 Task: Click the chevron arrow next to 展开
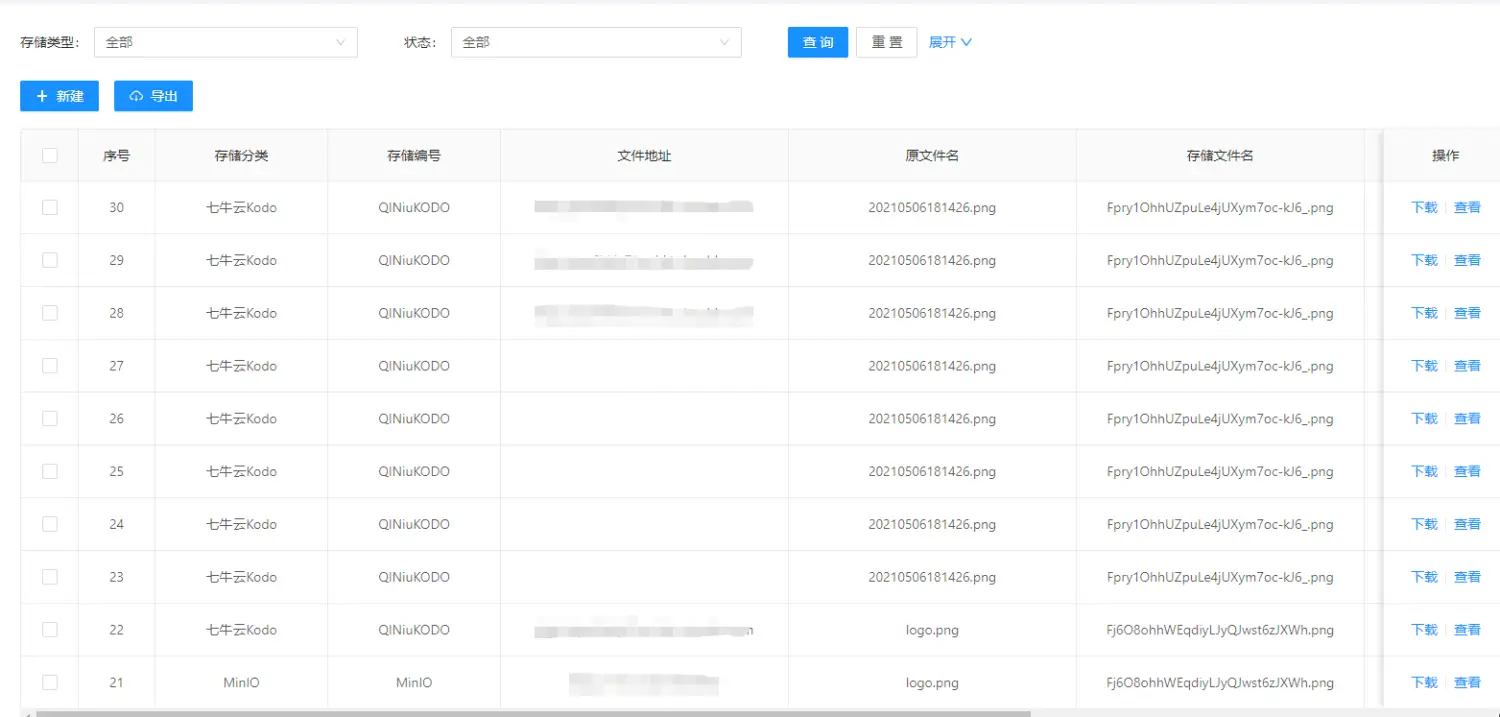tap(966, 43)
